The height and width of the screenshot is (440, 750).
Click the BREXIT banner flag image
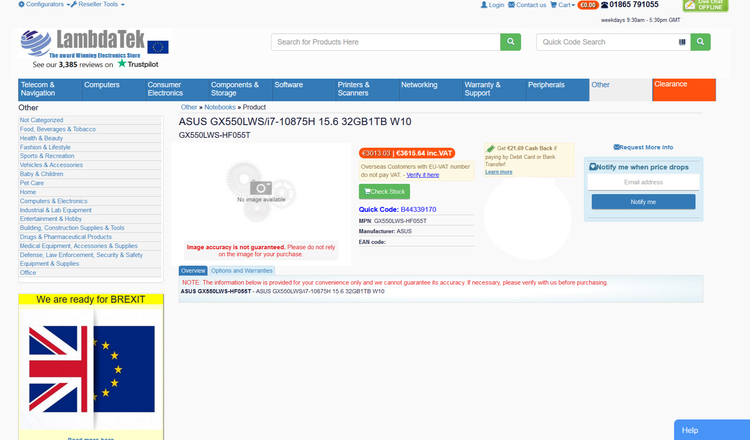(91, 369)
